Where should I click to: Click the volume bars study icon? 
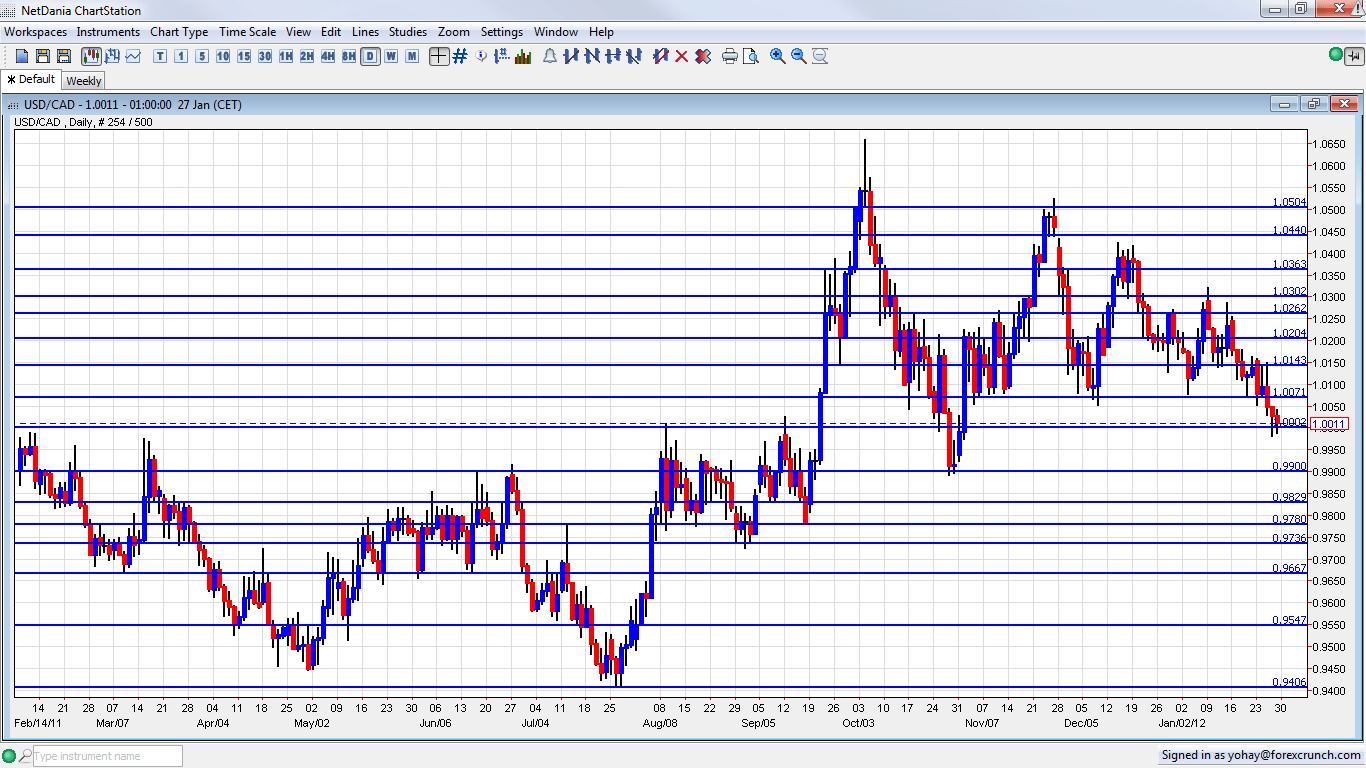pyautogui.click(x=523, y=56)
